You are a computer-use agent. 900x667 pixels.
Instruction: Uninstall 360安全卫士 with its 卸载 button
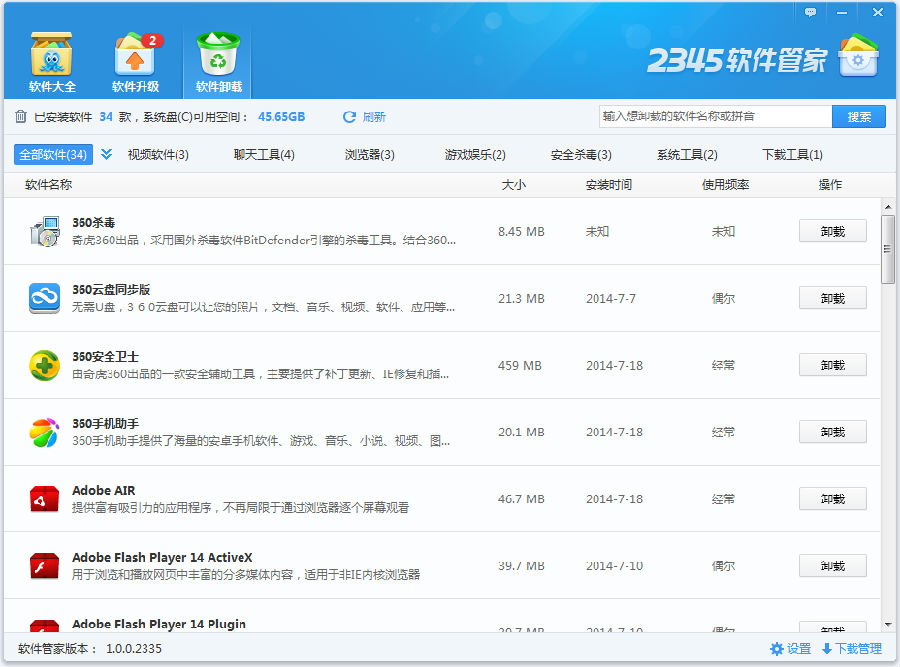pyautogui.click(x=833, y=365)
